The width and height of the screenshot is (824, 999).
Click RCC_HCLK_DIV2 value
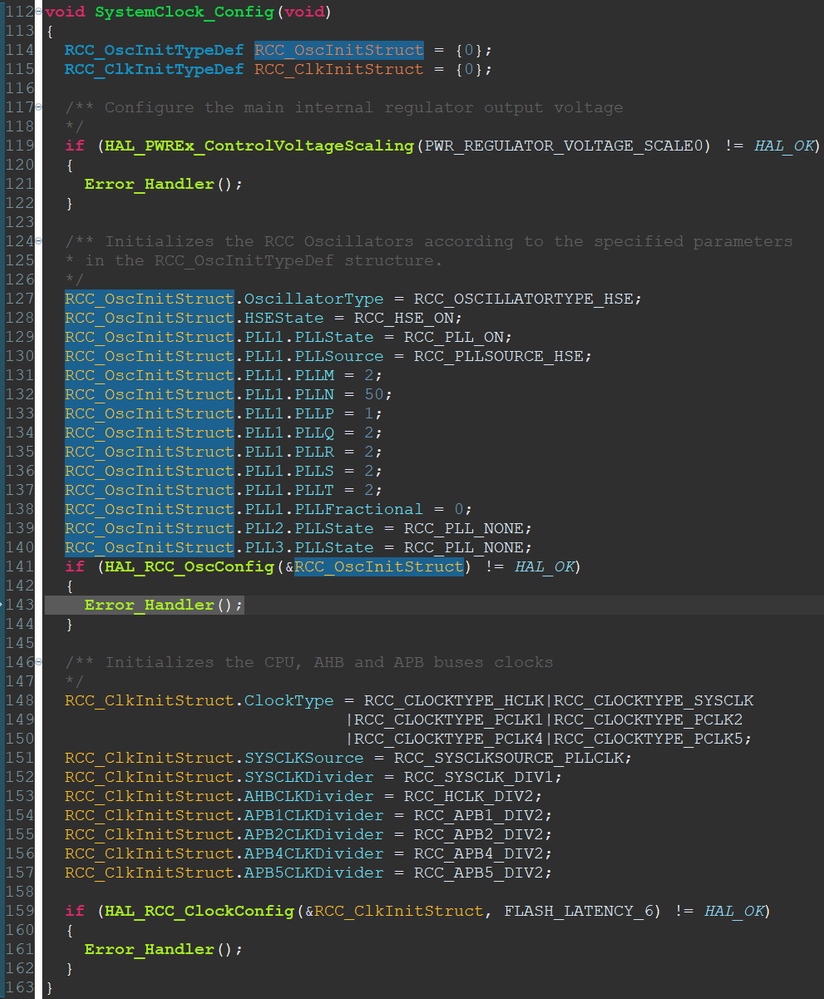(x=469, y=796)
